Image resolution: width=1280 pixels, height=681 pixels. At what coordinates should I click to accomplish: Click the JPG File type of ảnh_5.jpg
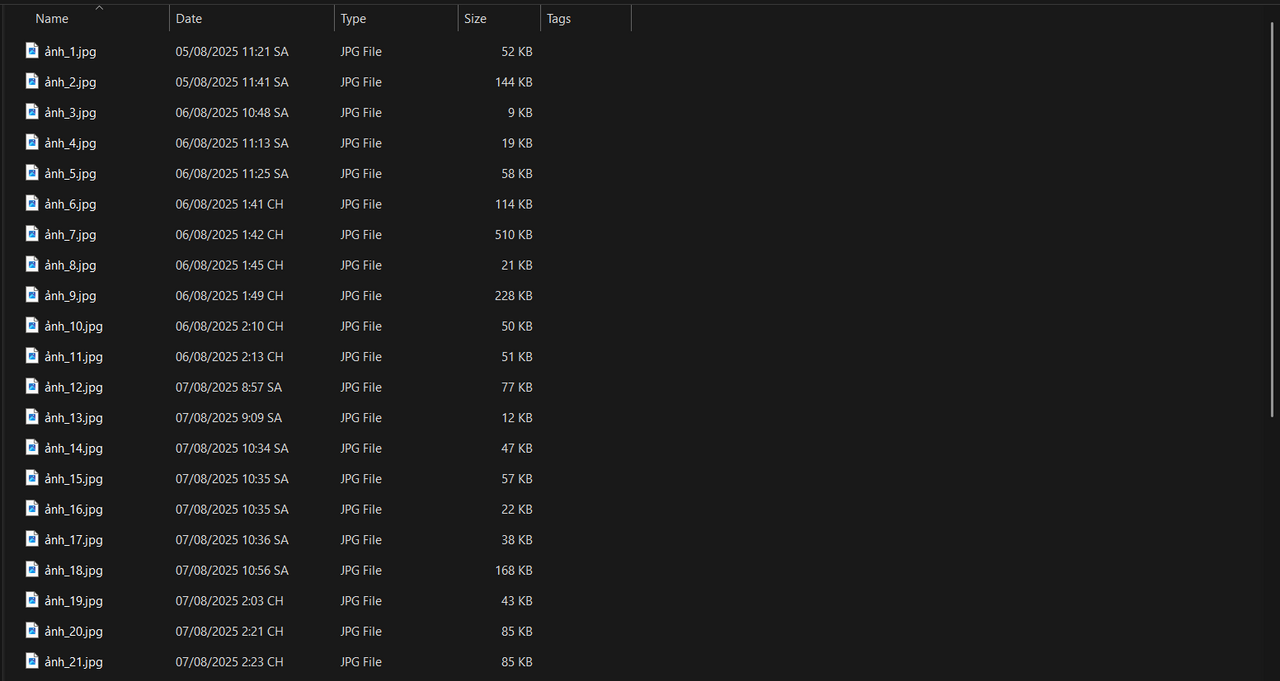[361, 174]
